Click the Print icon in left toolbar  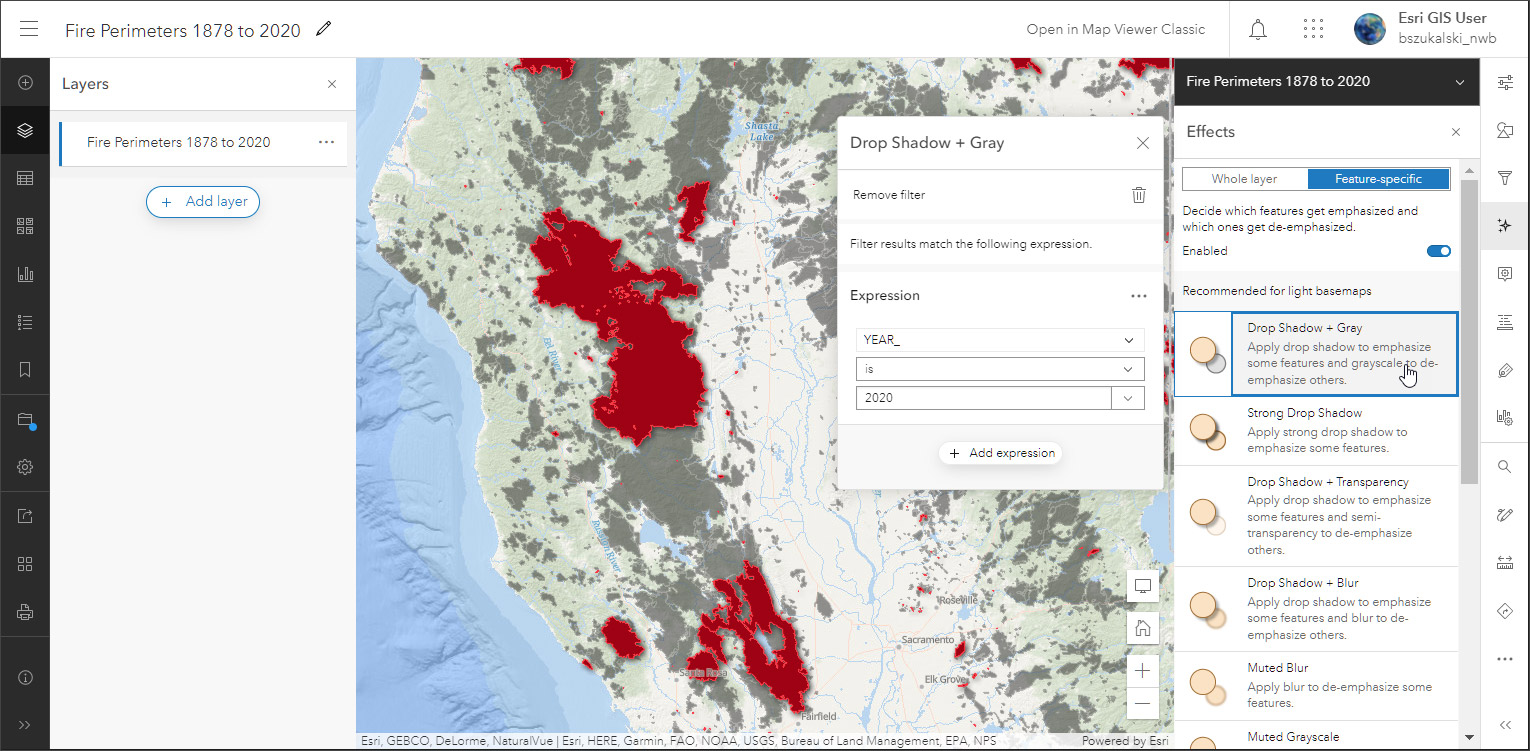coord(26,612)
